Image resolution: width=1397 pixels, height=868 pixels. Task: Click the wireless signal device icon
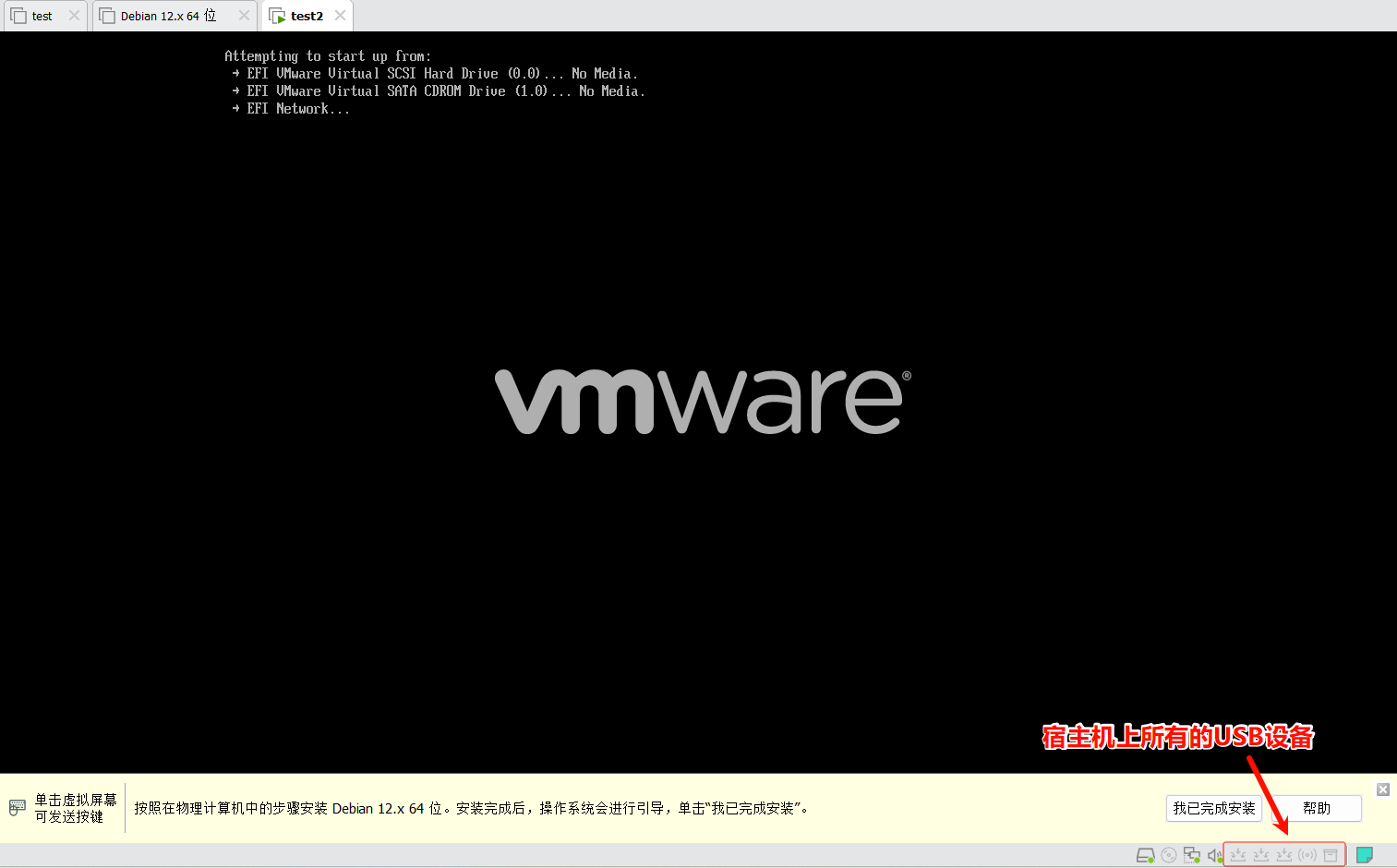click(1307, 855)
